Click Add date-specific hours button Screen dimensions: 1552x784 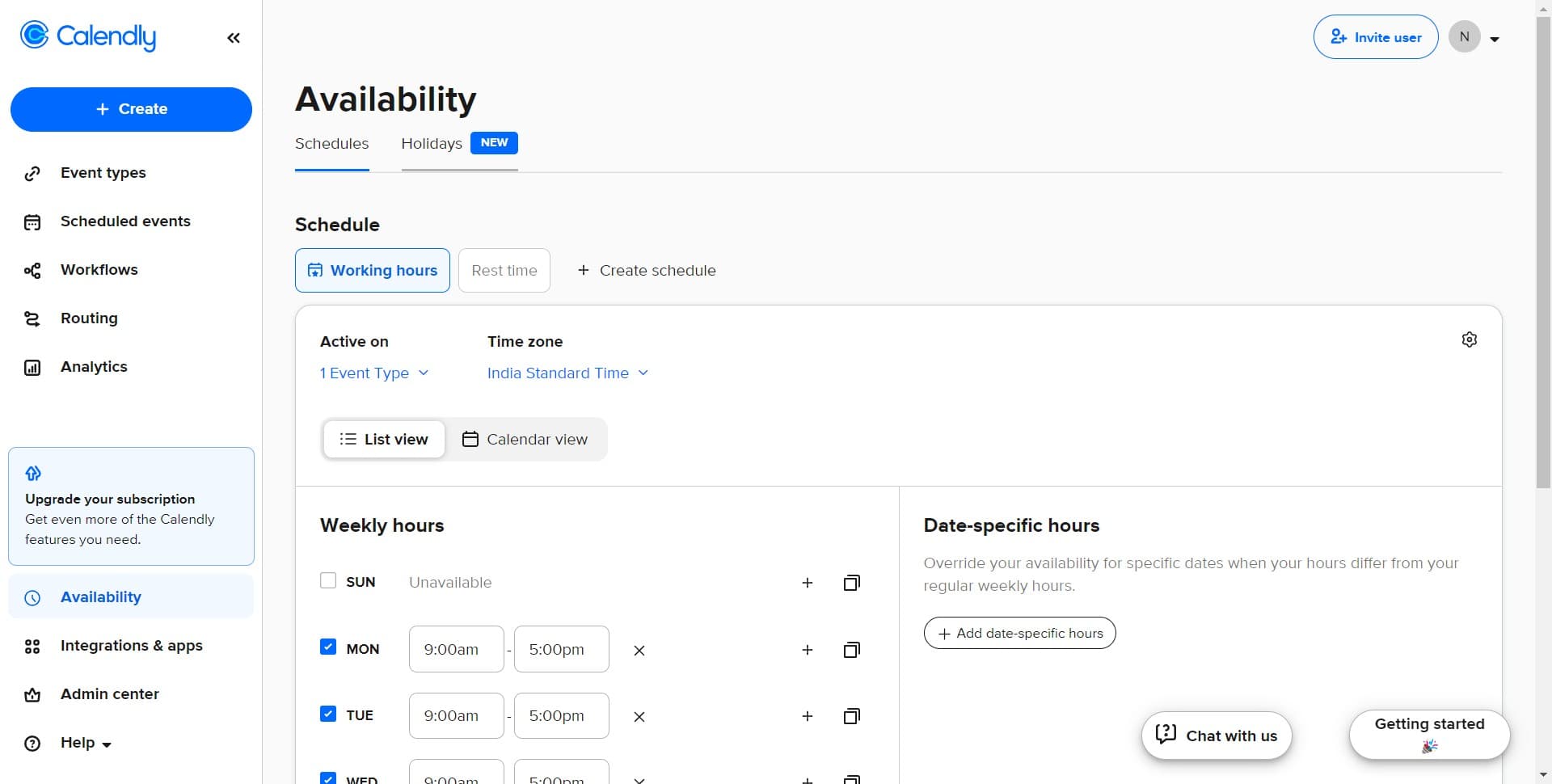(x=1019, y=633)
